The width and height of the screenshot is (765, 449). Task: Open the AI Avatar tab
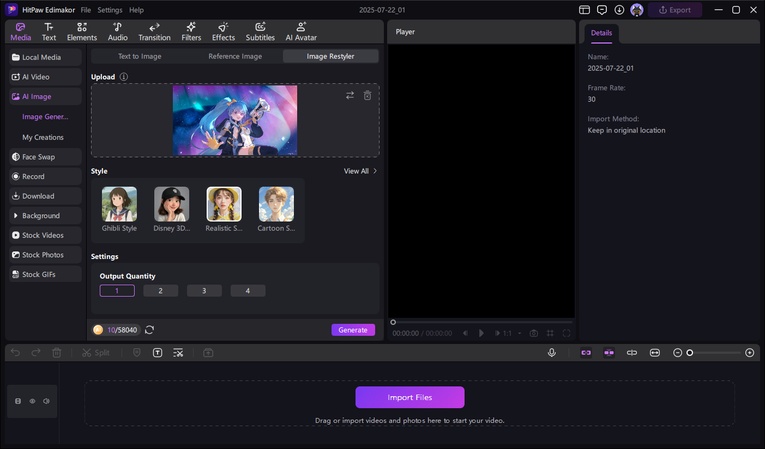(301, 32)
